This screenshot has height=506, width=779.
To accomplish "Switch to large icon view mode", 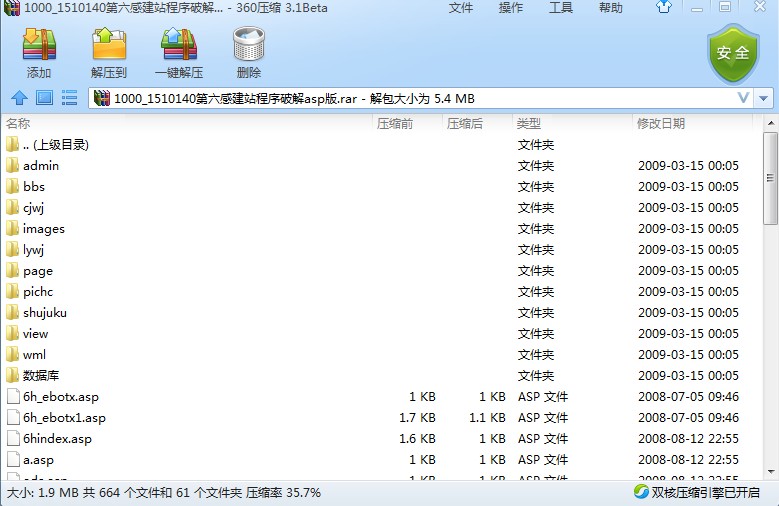I will click(x=44, y=98).
